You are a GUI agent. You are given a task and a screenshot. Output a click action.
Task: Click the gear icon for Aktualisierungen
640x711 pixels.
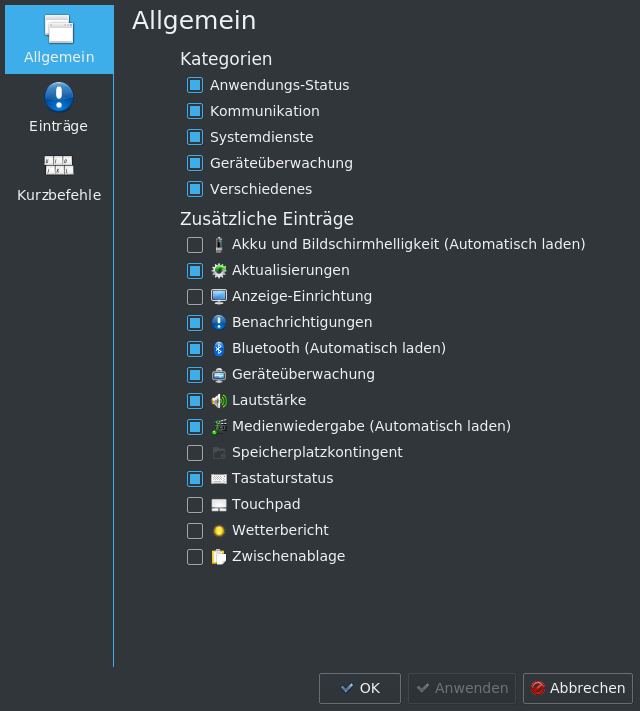(219, 271)
